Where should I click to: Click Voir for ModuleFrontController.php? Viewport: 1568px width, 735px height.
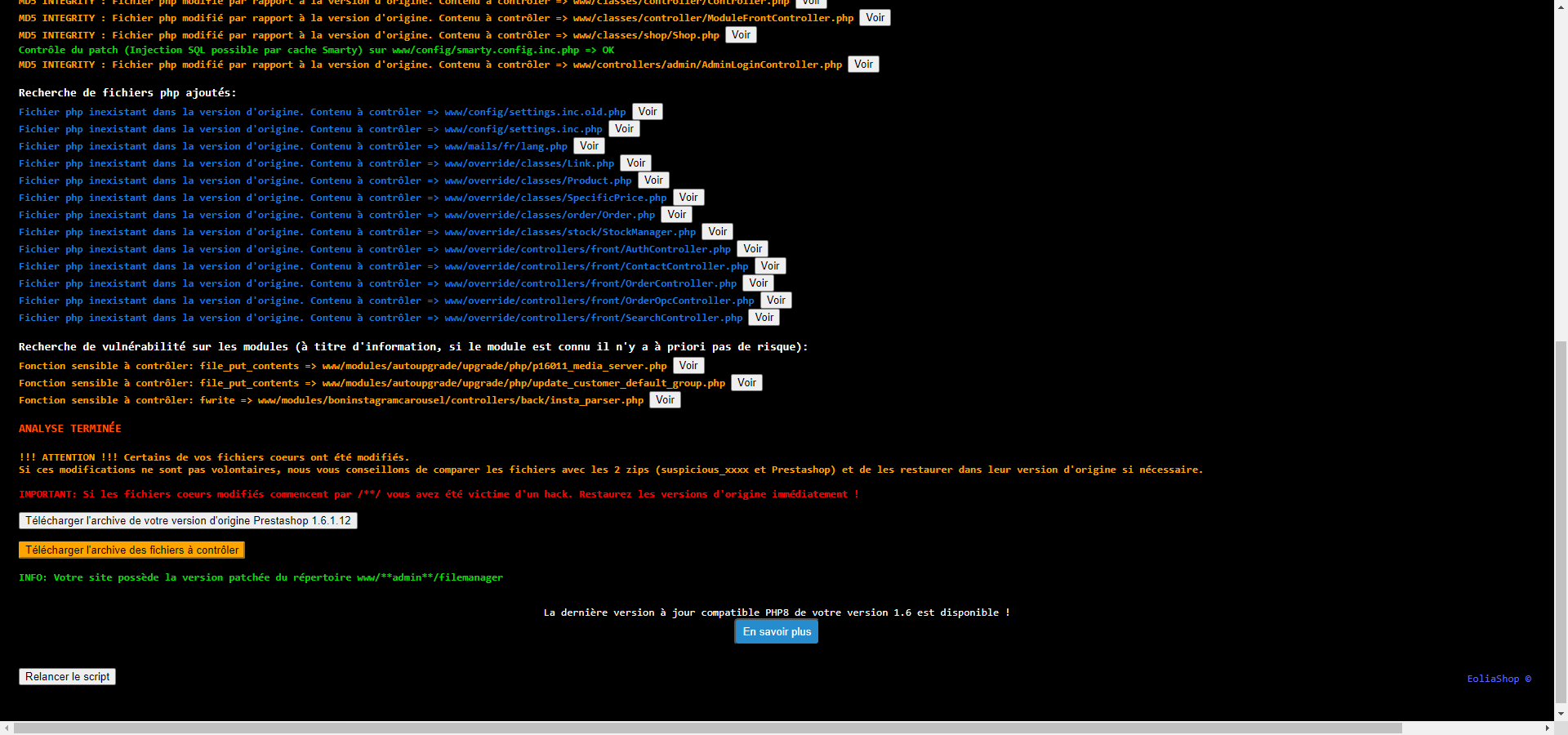coord(875,18)
